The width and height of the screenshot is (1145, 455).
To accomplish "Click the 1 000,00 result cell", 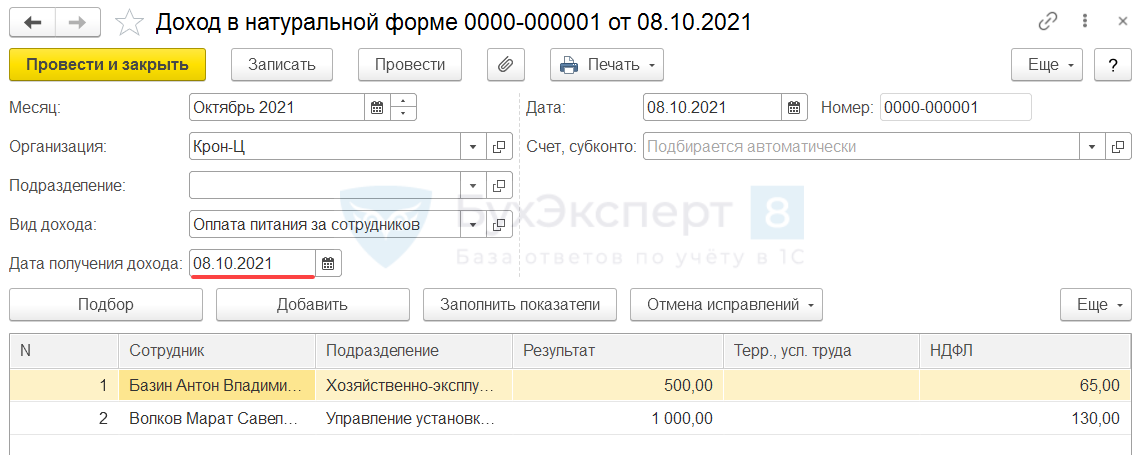I will (x=618, y=418).
